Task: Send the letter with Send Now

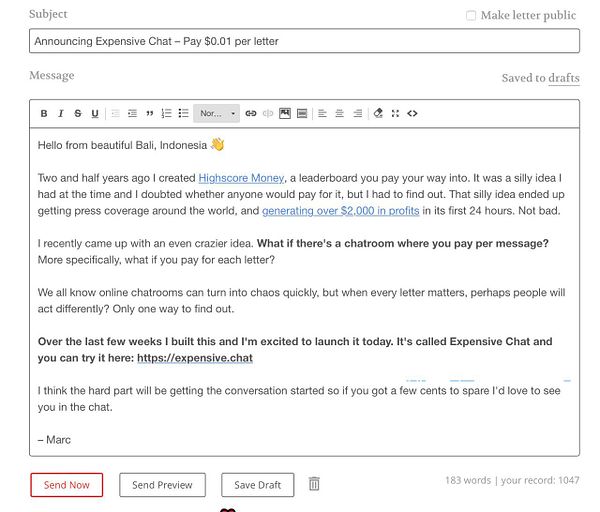Action: tap(67, 485)
